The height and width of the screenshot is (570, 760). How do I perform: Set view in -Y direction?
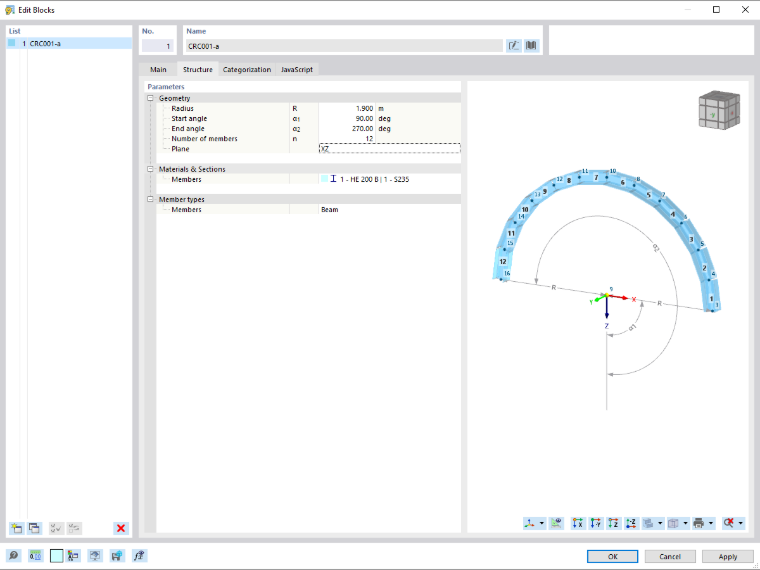596,523
